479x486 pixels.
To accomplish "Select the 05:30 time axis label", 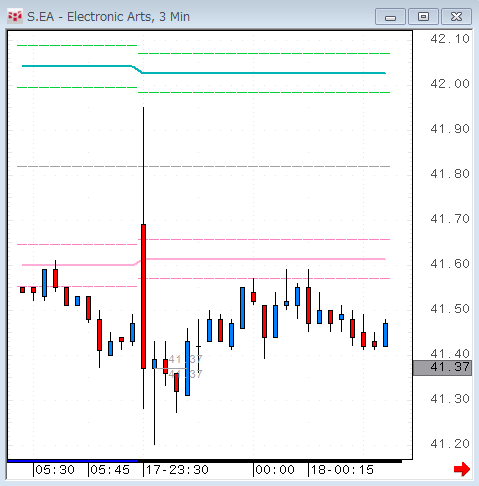I will click(x=55, y=470).
